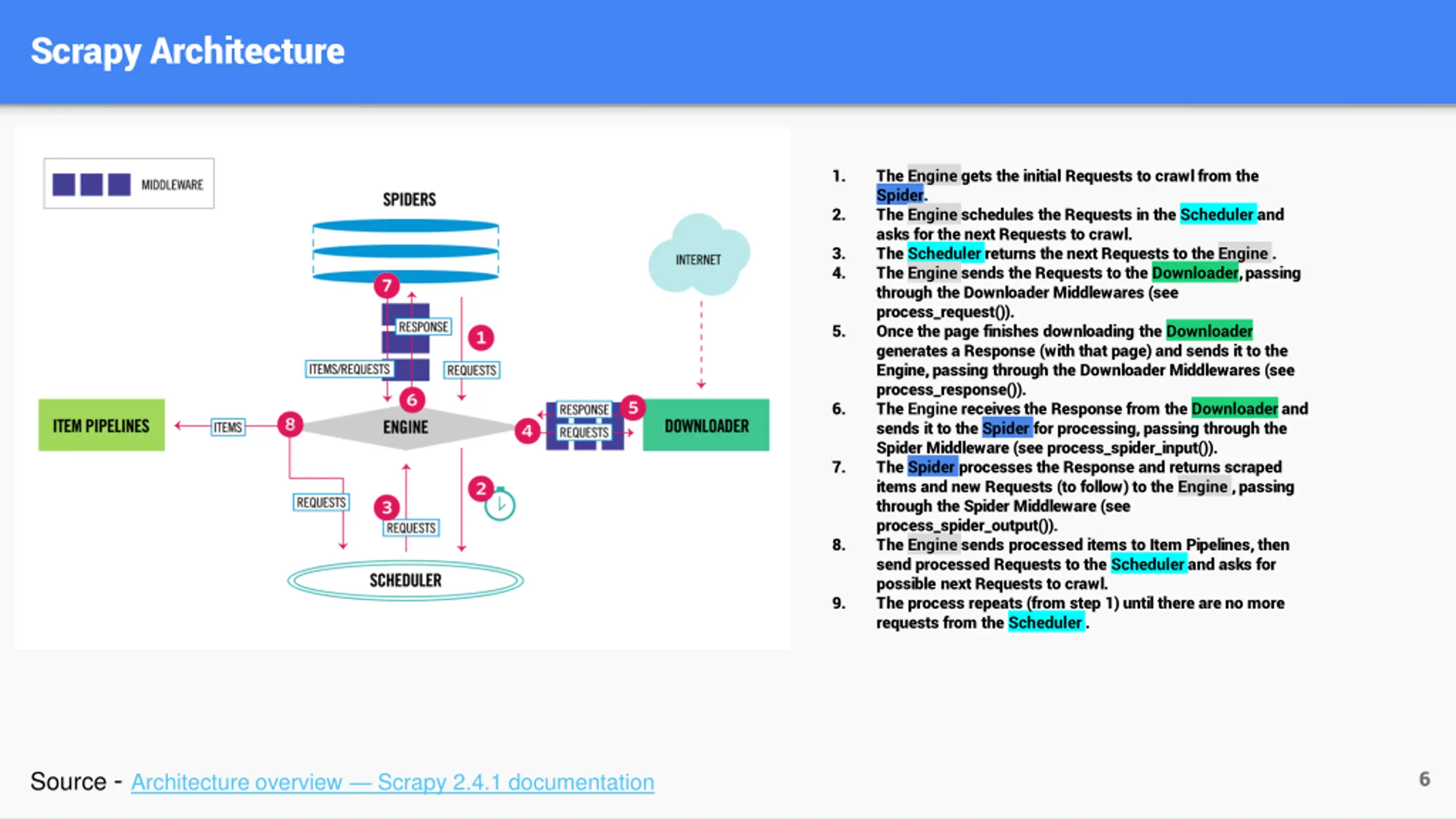The width and height of the screenshot is (1456, 819).
Task: Click the Internet cloud shape
Action: tap(698, 255)
